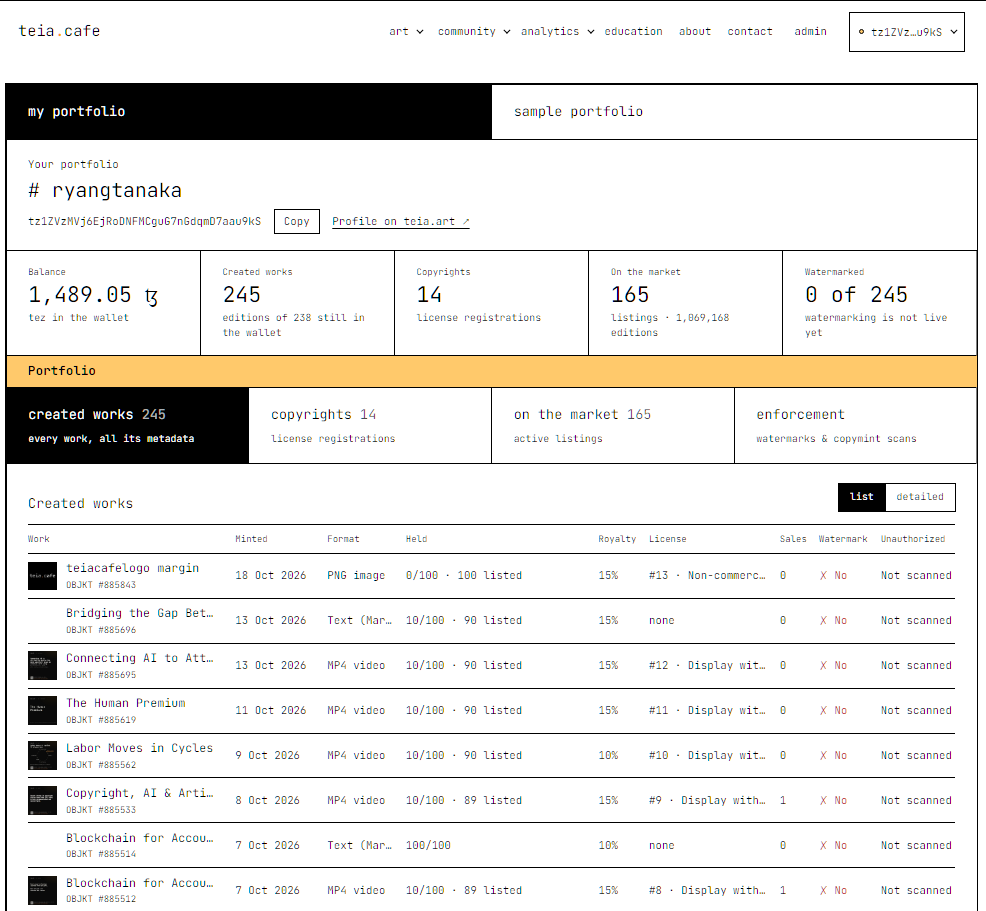The image size is (986, 911).
Task: Open the teia.cafe home logo
Action: click(59, 31)
